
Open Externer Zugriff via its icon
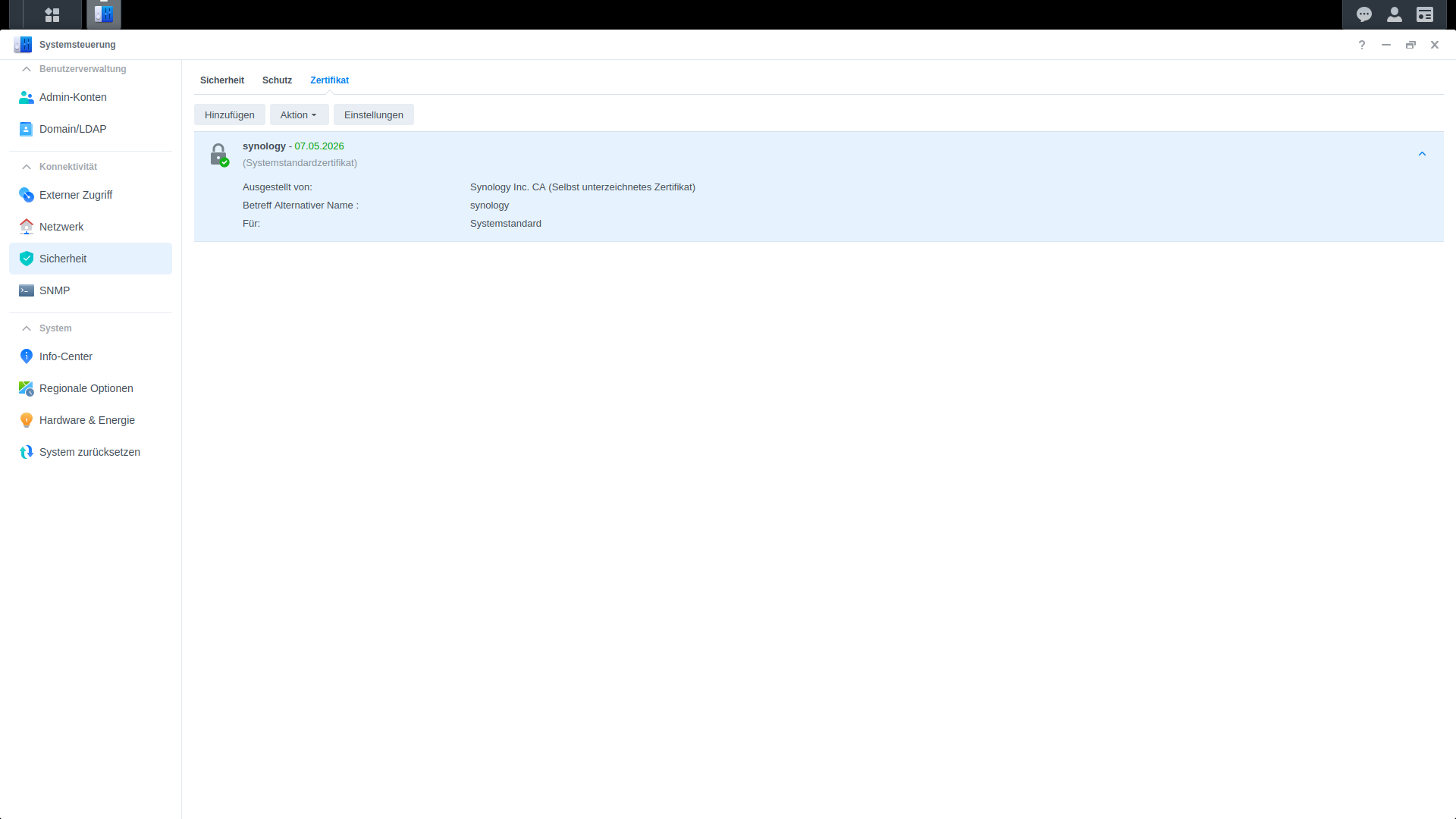(x=26, y=195)
